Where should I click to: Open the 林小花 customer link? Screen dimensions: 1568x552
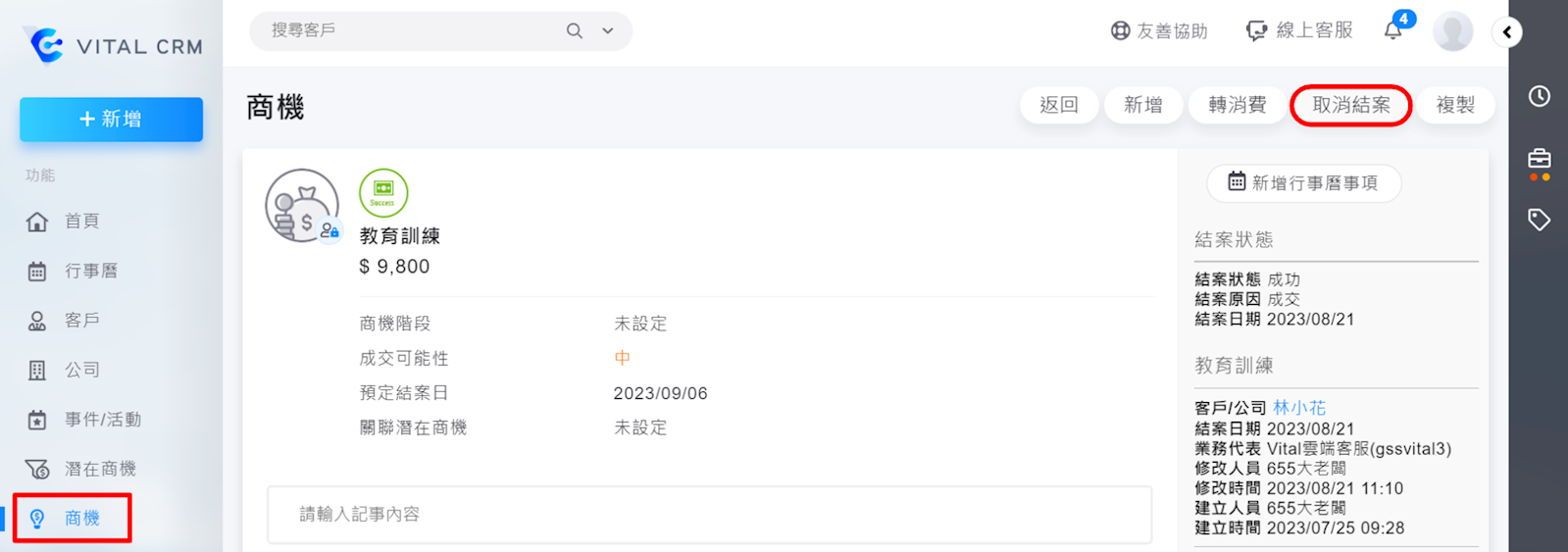coord(1298,408)
